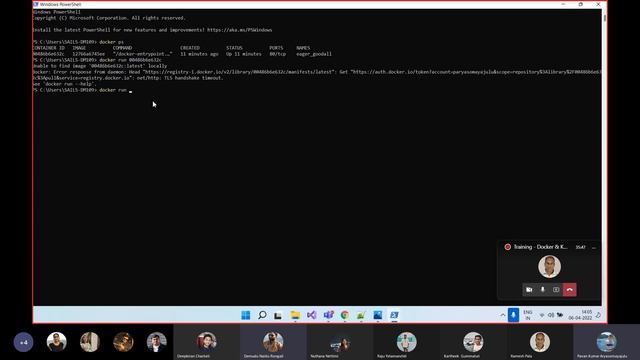Show hidden system tray icons
640x360 pixels.
coord(502,315)
